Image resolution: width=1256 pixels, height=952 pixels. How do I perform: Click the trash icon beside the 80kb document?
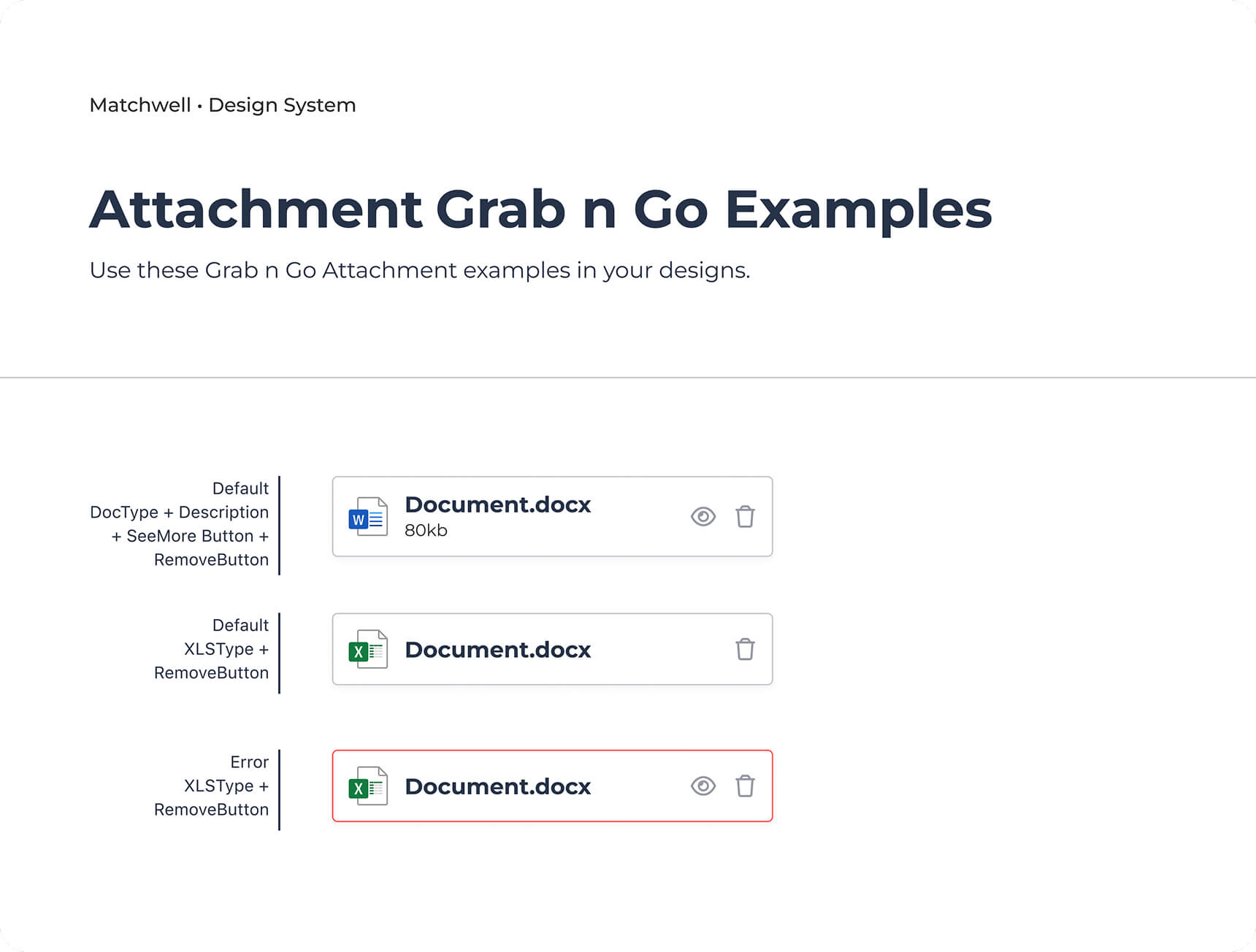[x=745, y=517]
